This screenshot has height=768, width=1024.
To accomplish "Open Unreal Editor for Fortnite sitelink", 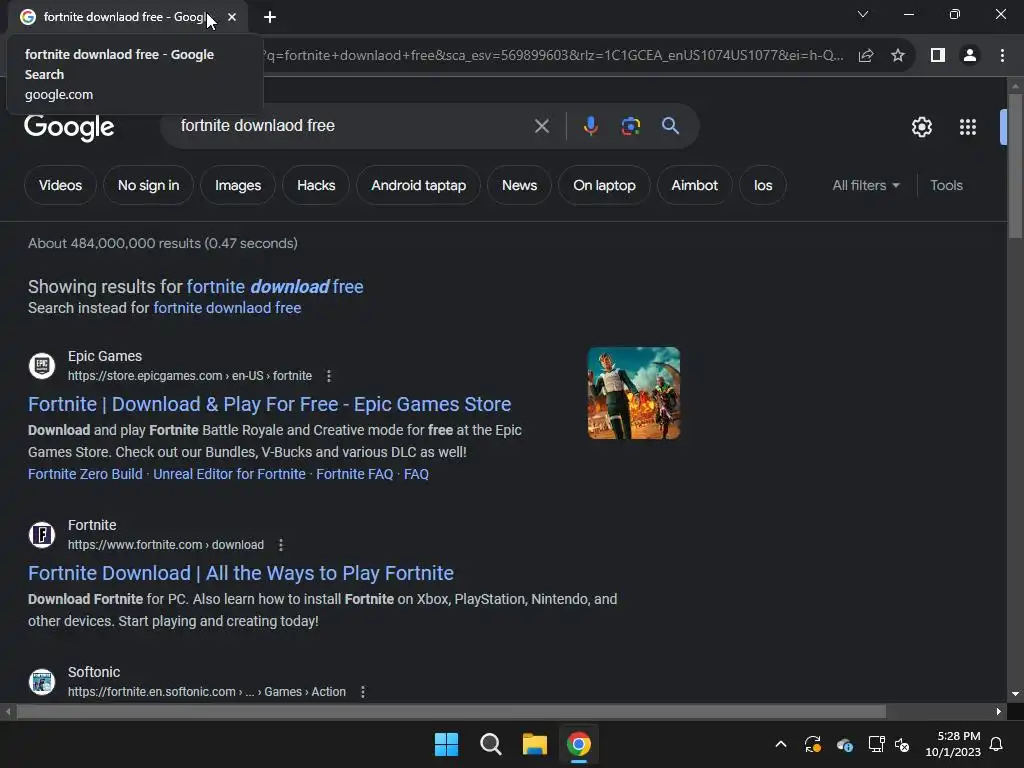I will coord(229,474).
